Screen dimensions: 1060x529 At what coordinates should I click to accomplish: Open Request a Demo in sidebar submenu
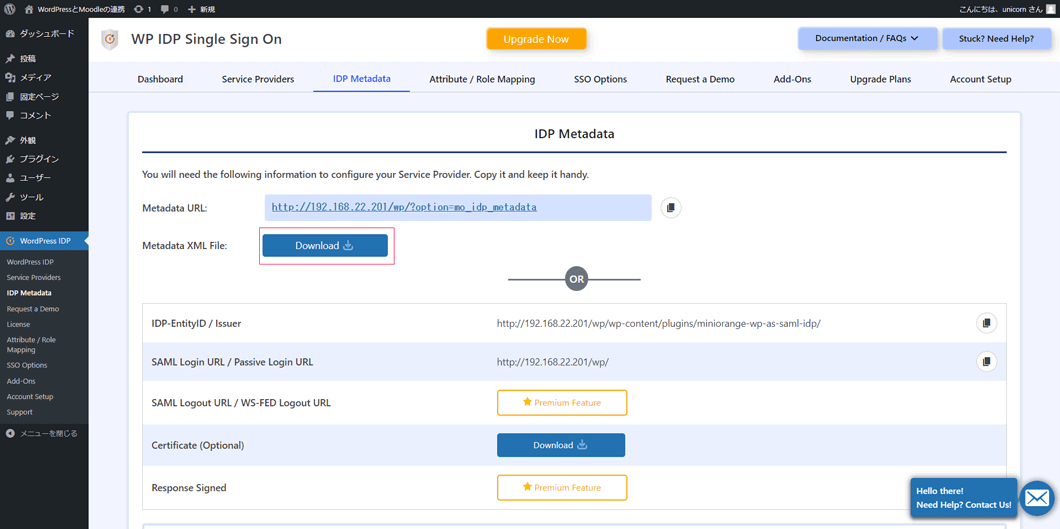click(x=32, y=309)
